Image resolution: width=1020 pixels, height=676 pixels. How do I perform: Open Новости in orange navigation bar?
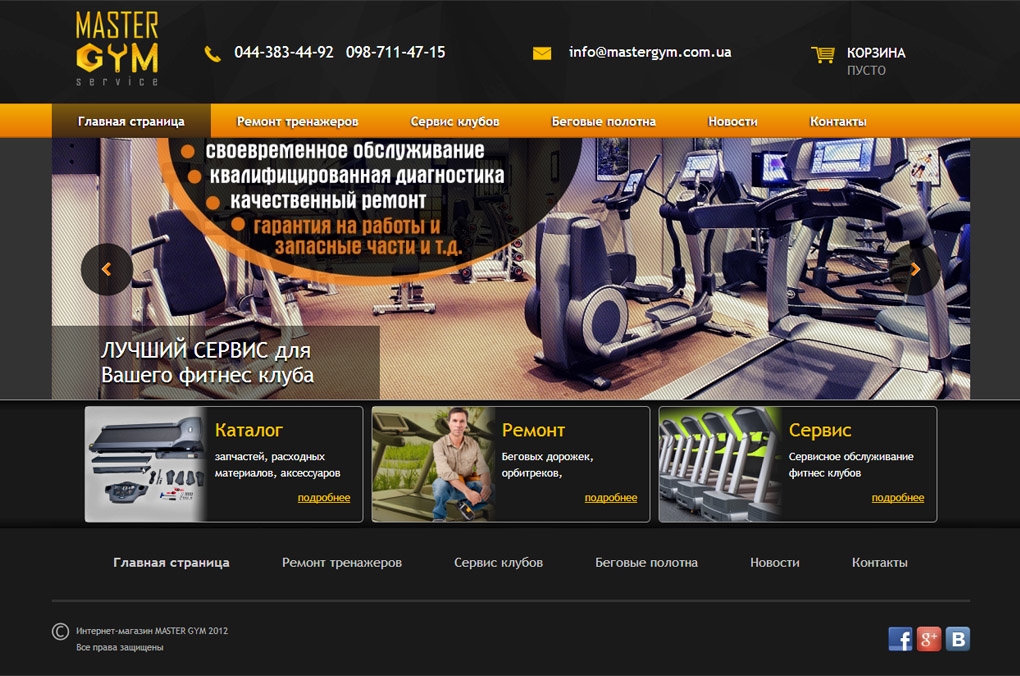tap(733, 122)
